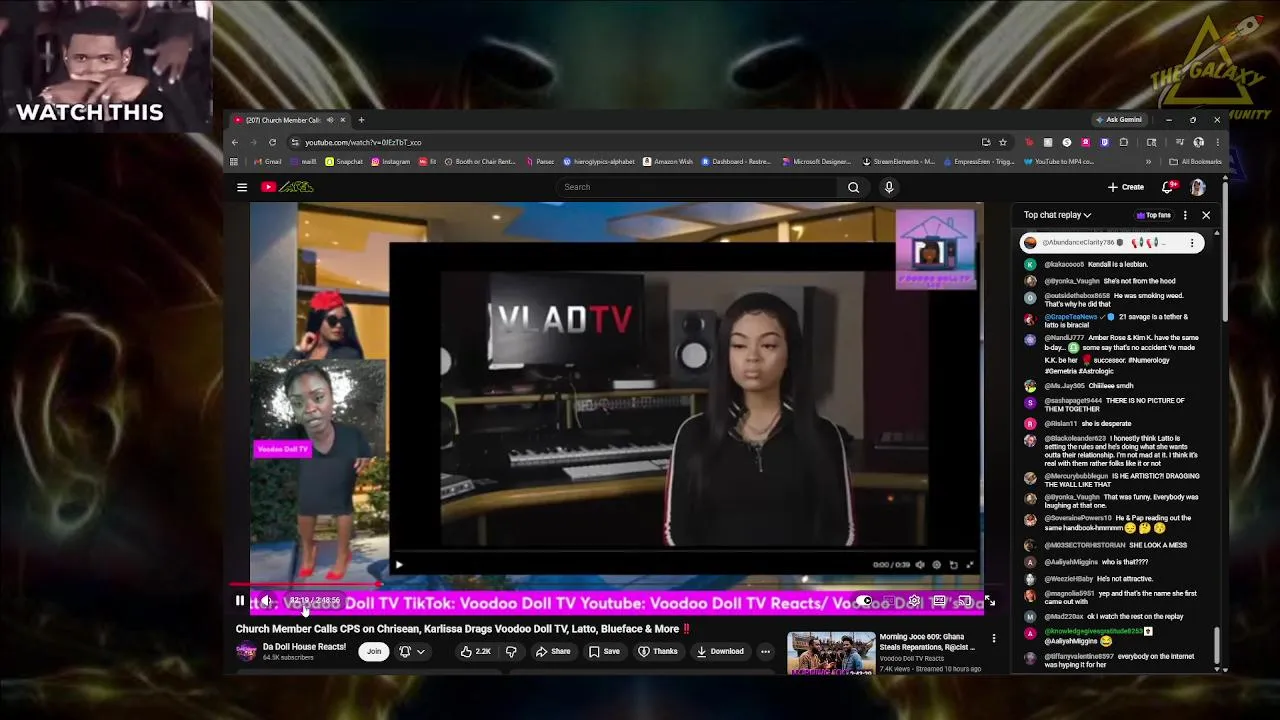Open the Instagram bookmark

pyautogui.click(x=391, y=161)
